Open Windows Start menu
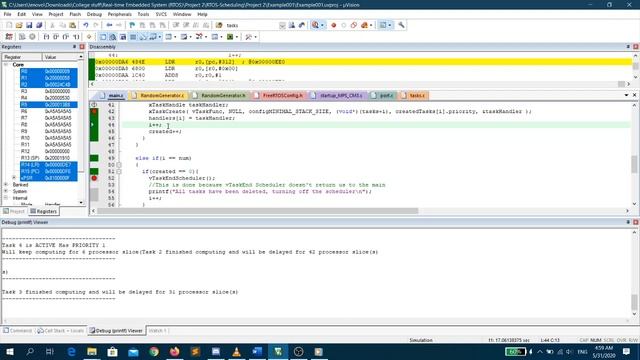640x360 pixels. [x=9, y=351]
